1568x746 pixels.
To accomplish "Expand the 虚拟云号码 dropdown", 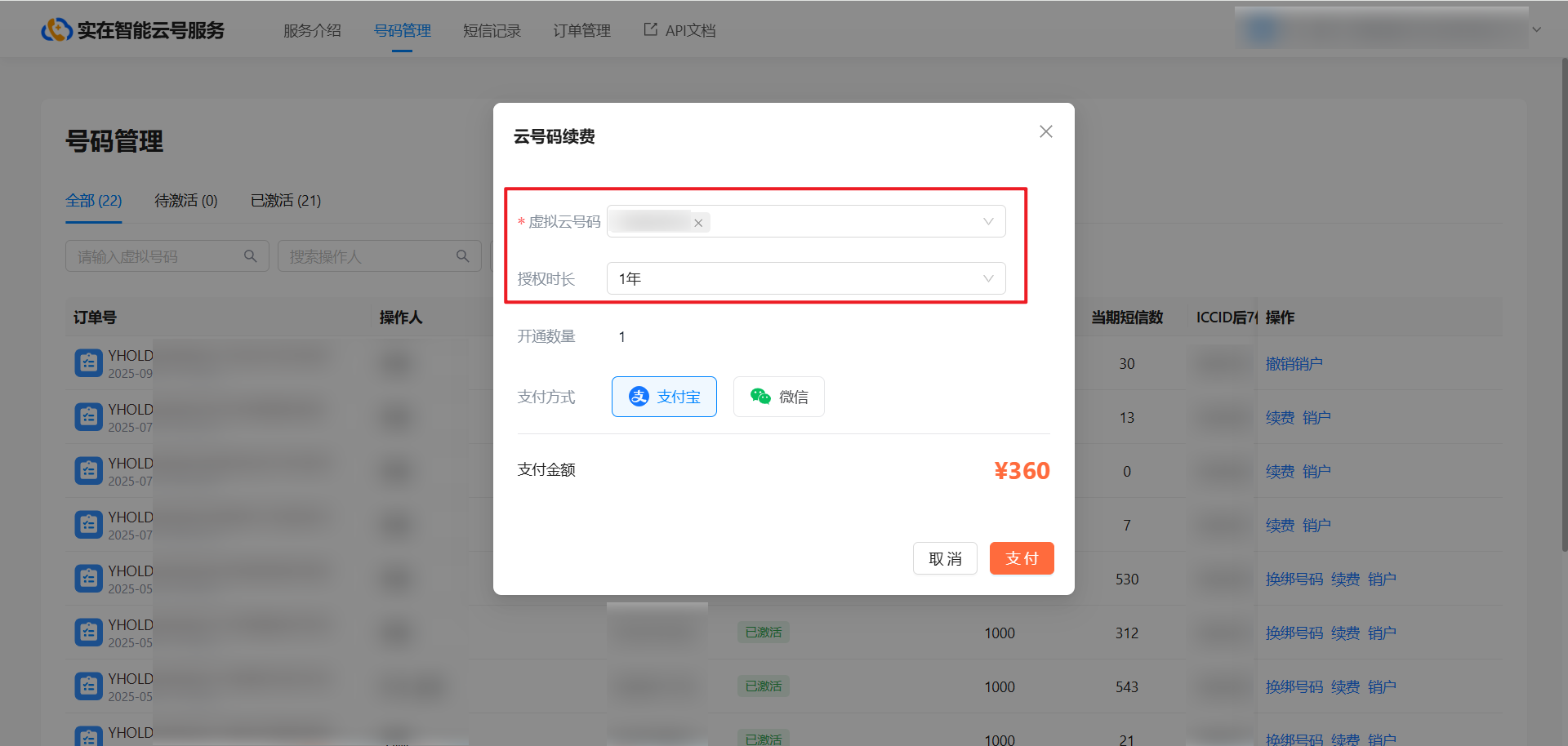I will pos(988,222).
